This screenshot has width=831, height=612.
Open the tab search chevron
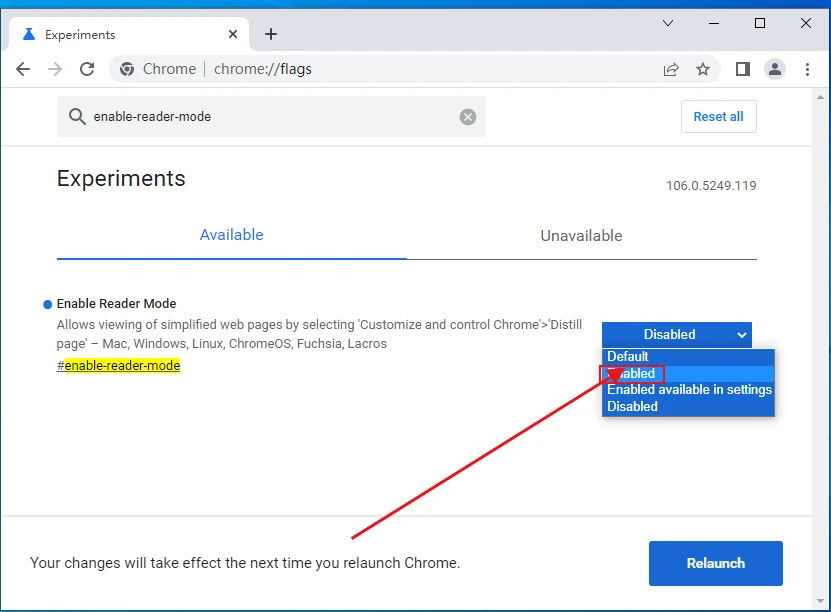tap(668, 23)
